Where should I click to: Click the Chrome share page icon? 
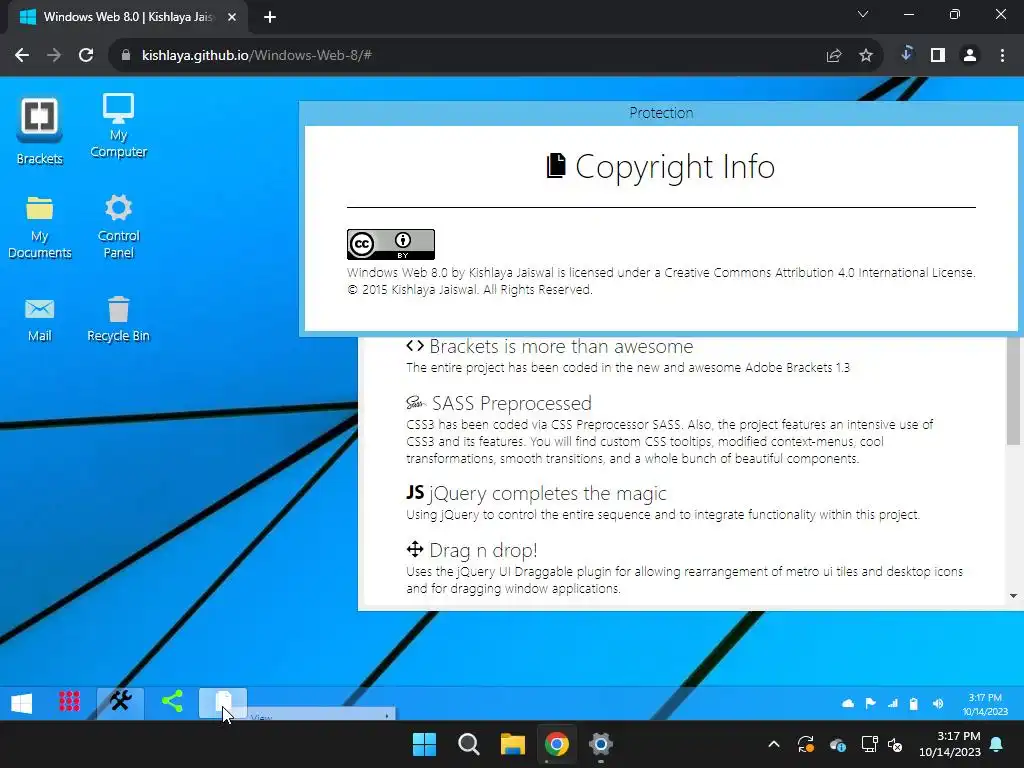click(x=834, y=56)
